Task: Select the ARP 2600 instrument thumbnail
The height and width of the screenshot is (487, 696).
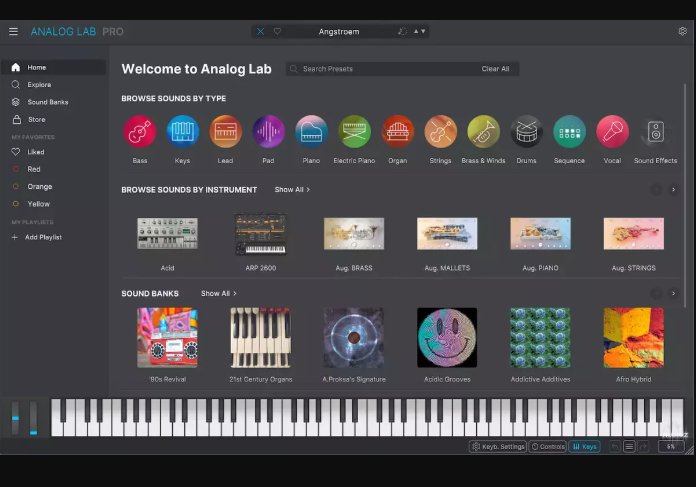Action: pos(261,234)
